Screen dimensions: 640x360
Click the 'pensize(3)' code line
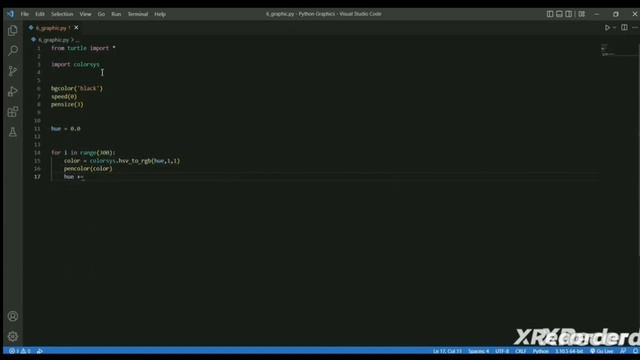(67, 104)
